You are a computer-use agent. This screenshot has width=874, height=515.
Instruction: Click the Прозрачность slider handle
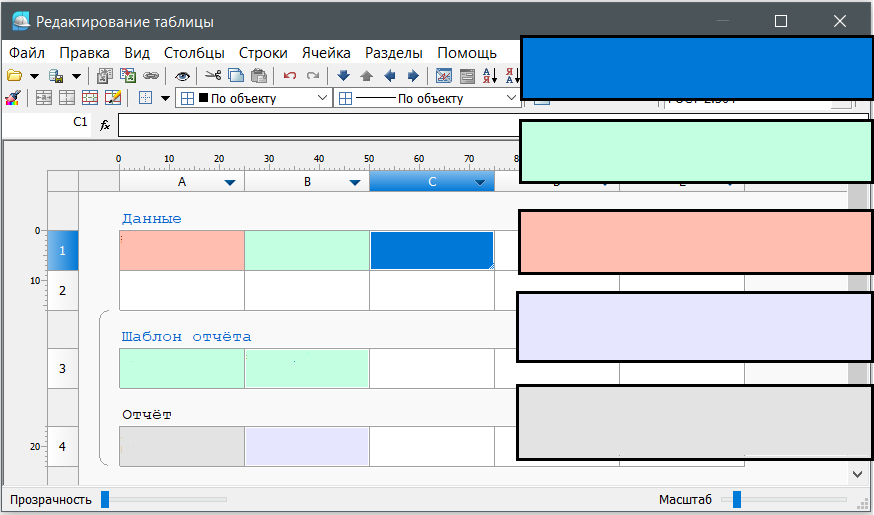coord(105,499)
